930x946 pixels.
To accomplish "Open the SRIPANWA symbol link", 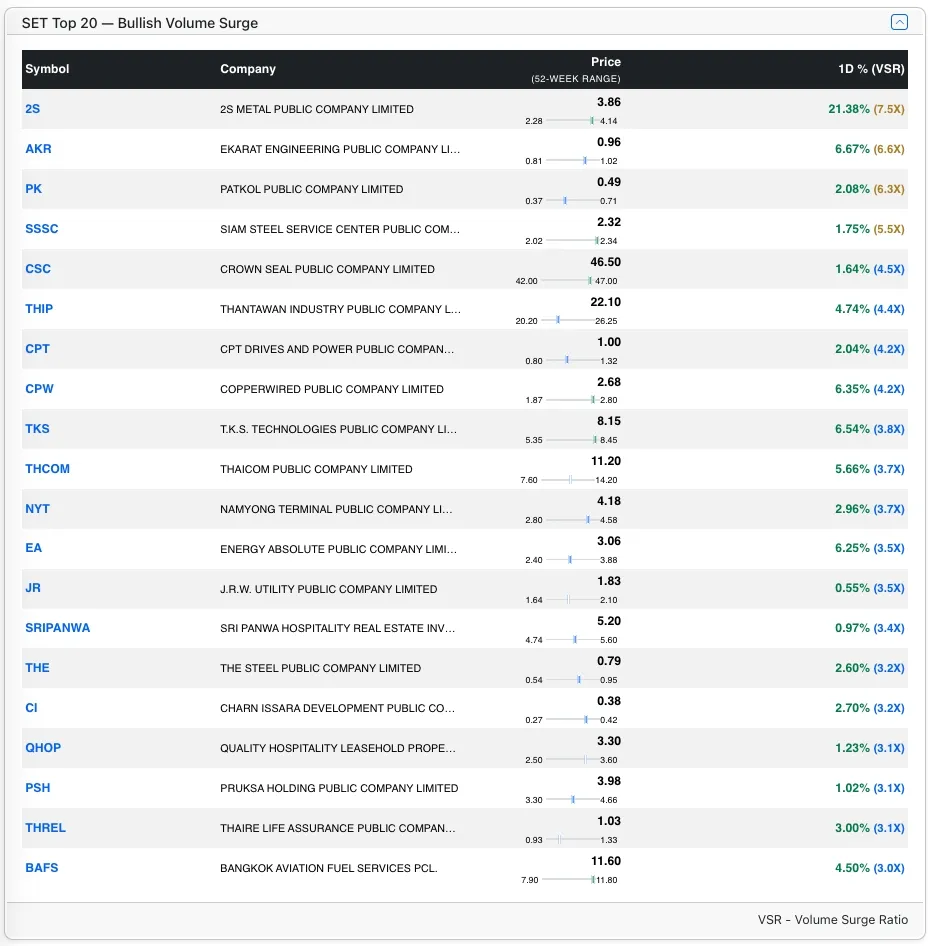I will click(x=57, y=627).
